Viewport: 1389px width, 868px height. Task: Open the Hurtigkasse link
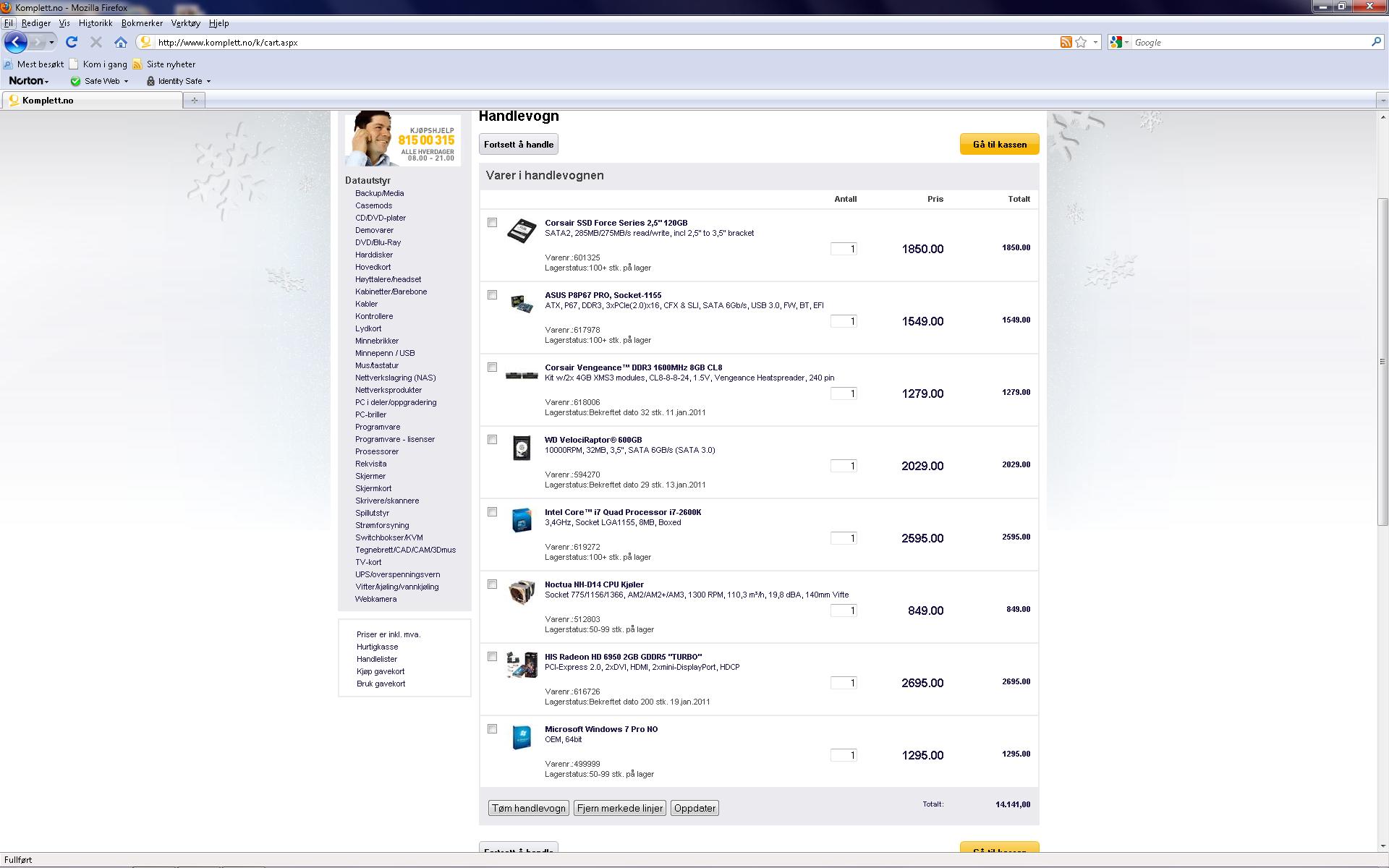[377, 647]
